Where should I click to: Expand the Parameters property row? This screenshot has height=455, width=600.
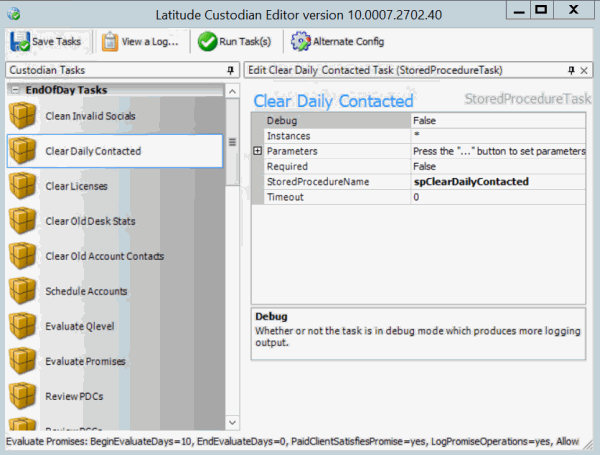point(258,151)
